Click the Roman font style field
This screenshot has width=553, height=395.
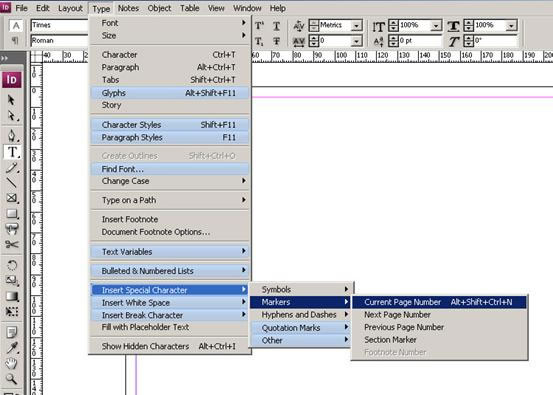(59, 41)
